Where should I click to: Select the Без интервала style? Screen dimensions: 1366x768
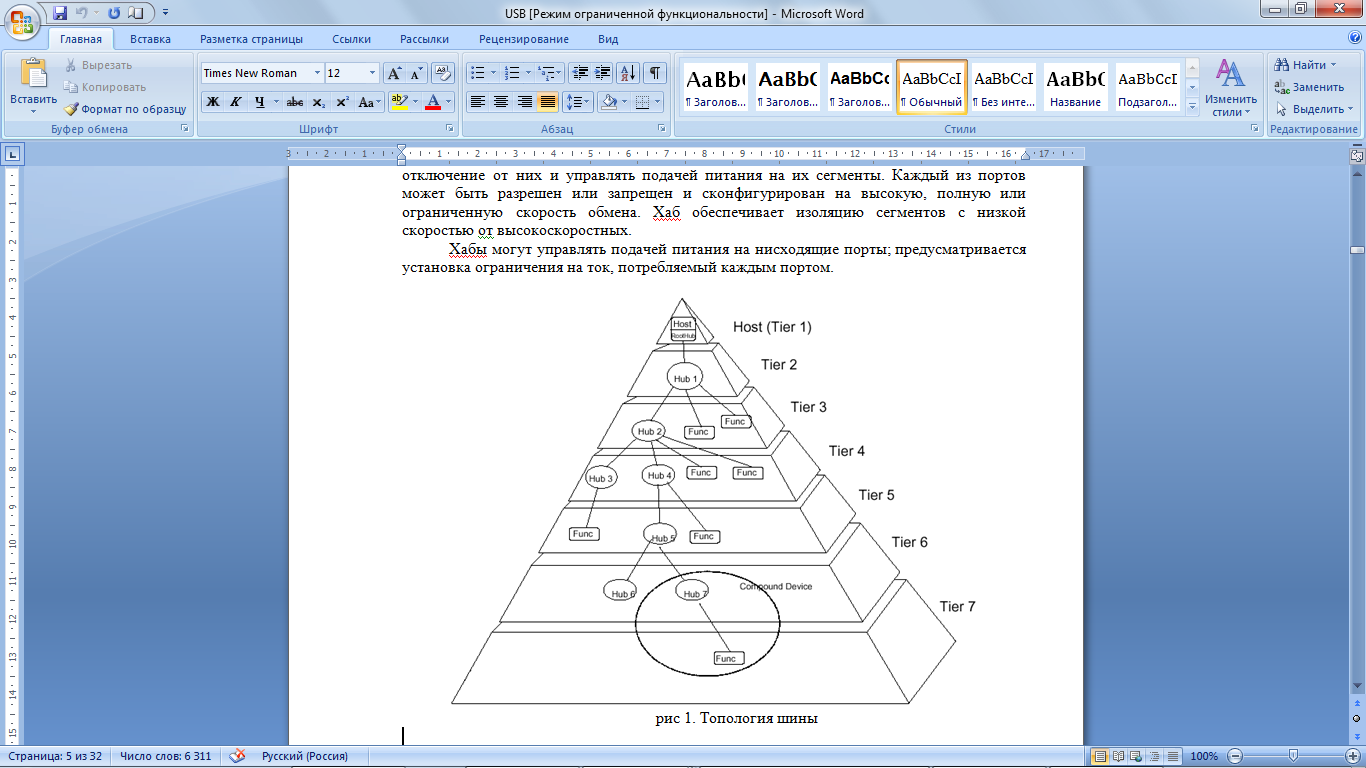[1004, 87]
